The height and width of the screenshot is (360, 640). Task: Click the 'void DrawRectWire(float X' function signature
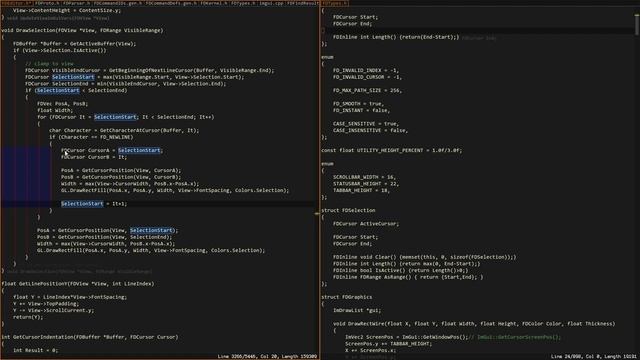click(474, 324)
